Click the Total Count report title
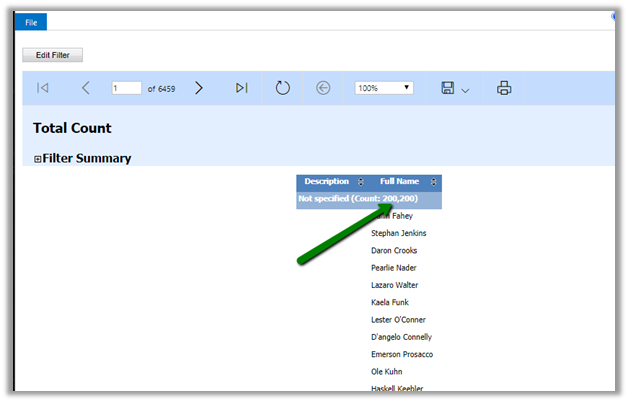Image resolution: width=628 pixels, height=402 pixels. click(x=72, y=128)
